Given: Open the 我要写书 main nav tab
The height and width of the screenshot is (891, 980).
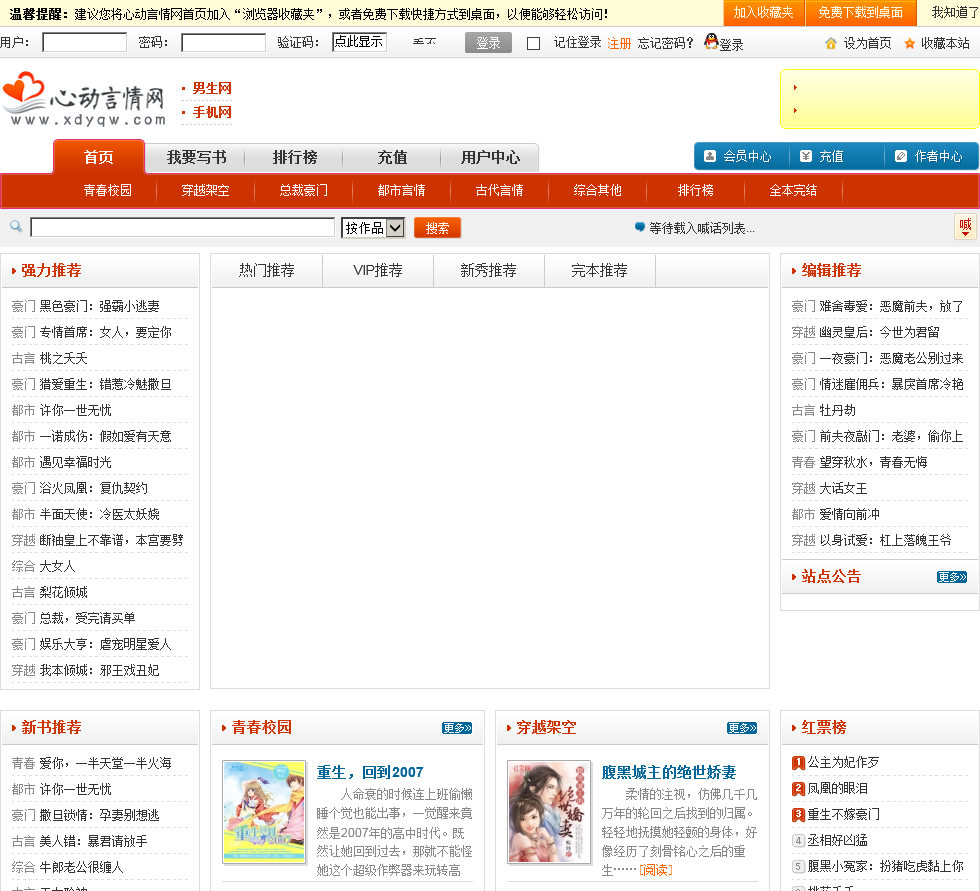Looking at the screenshot, I should [x=196, y=157].
